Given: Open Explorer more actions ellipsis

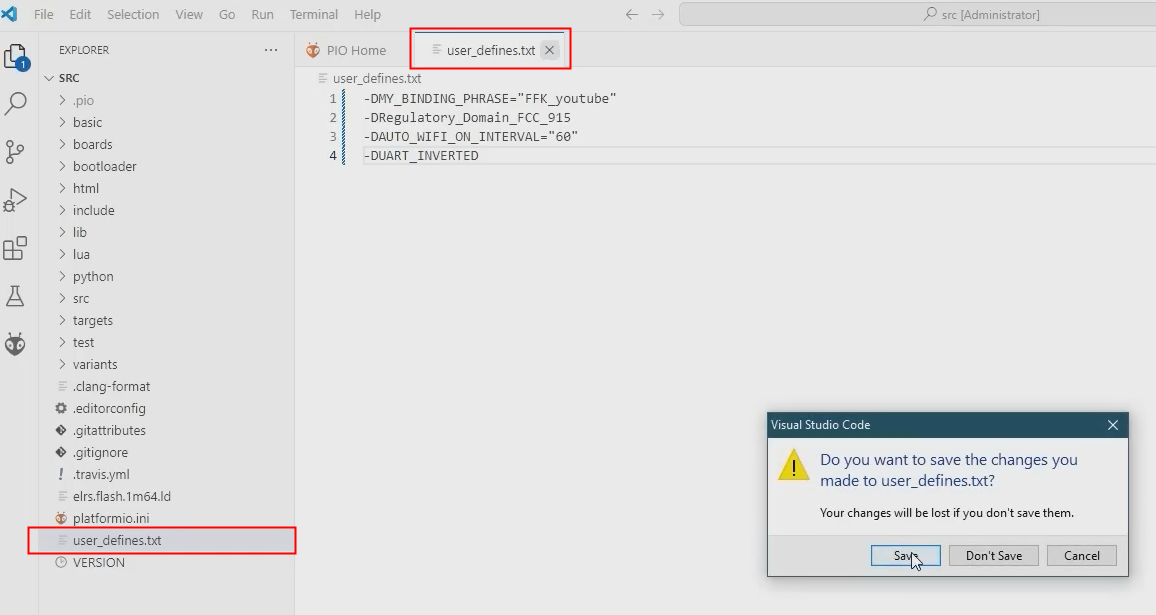Looking at the screenshot, I should (271, 50).
